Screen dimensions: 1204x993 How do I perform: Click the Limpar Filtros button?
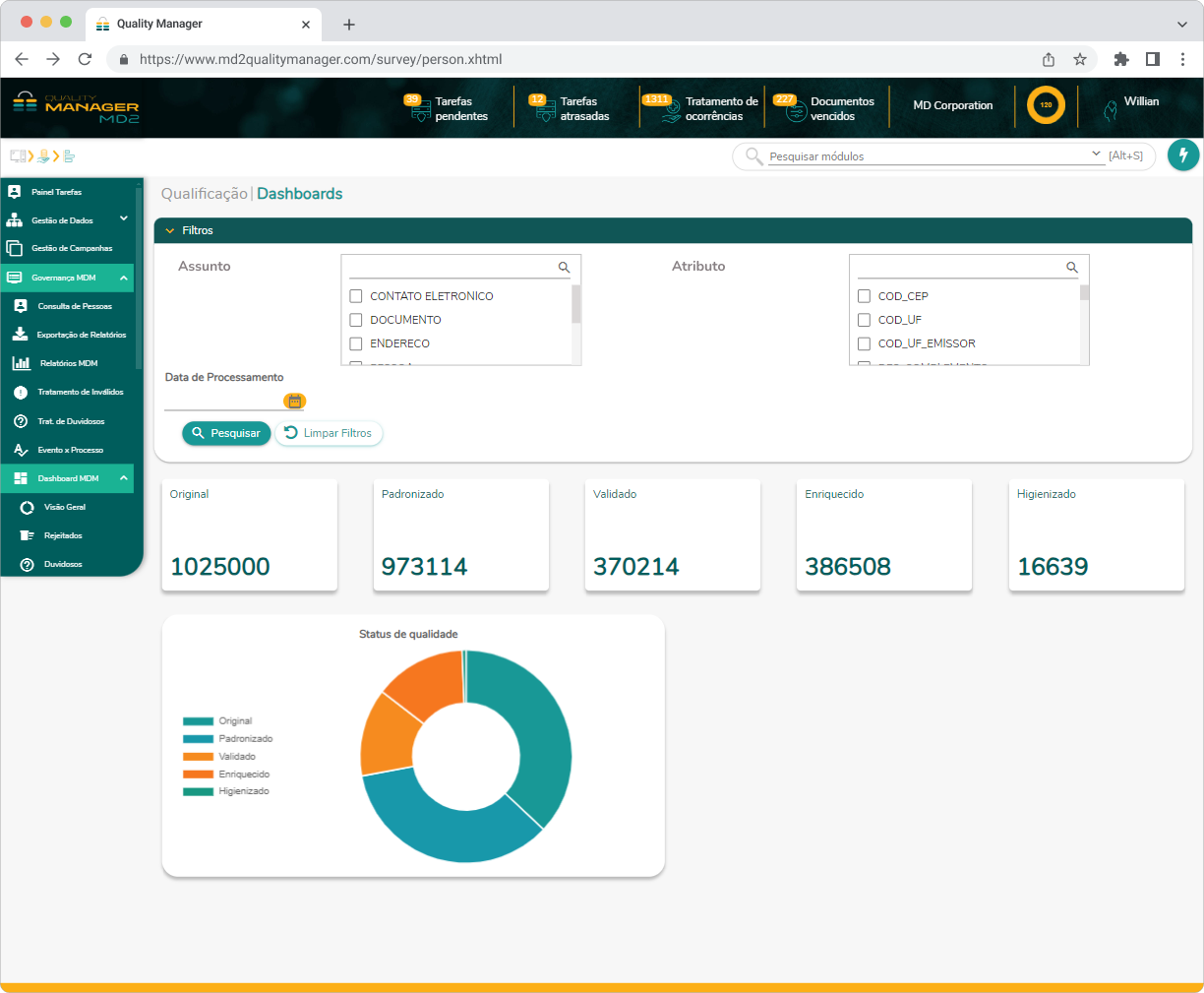pyautogui.click(x=329, y=433)
